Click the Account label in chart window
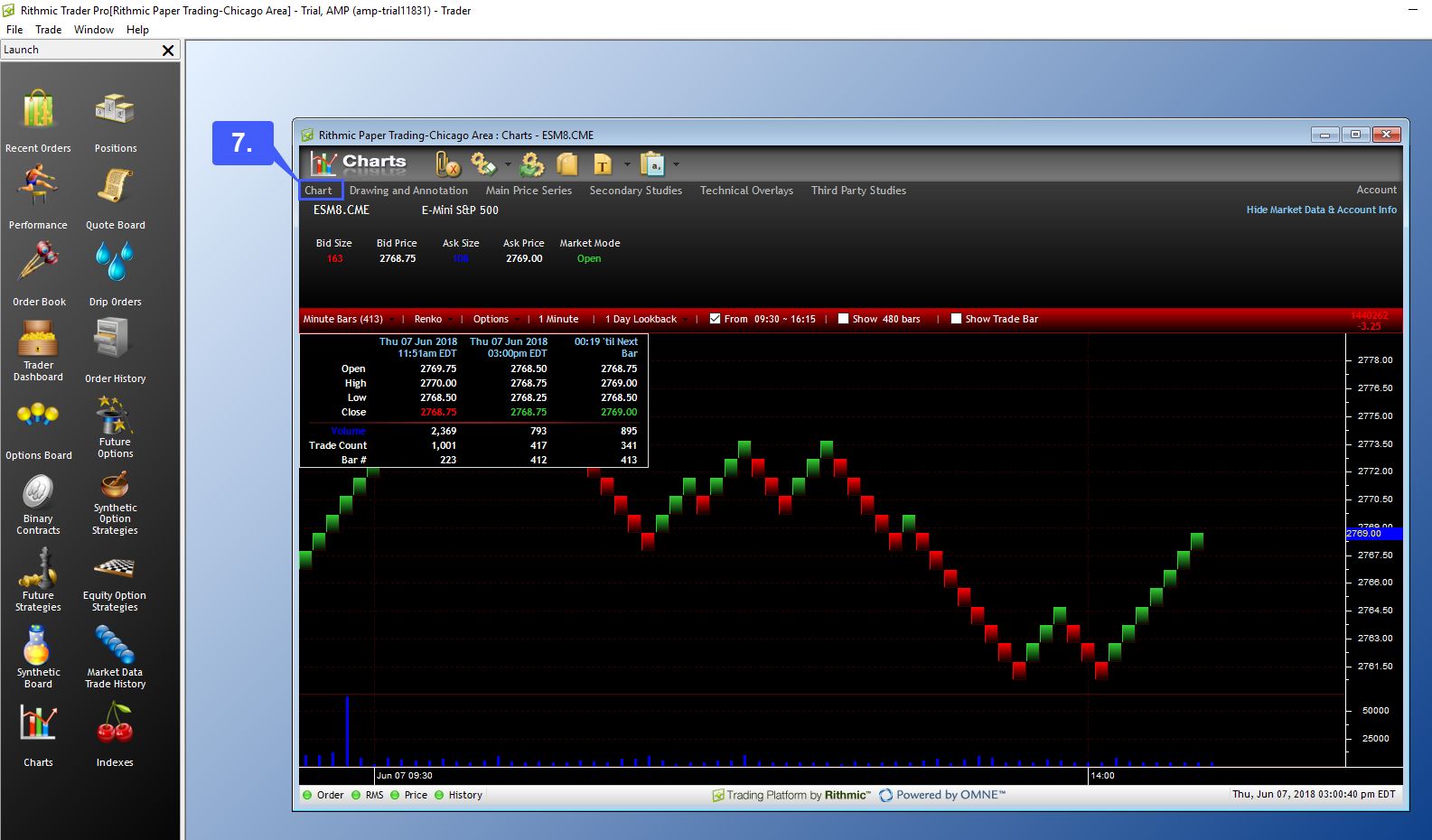The image size is (1432, 840). pos(1376,190)
